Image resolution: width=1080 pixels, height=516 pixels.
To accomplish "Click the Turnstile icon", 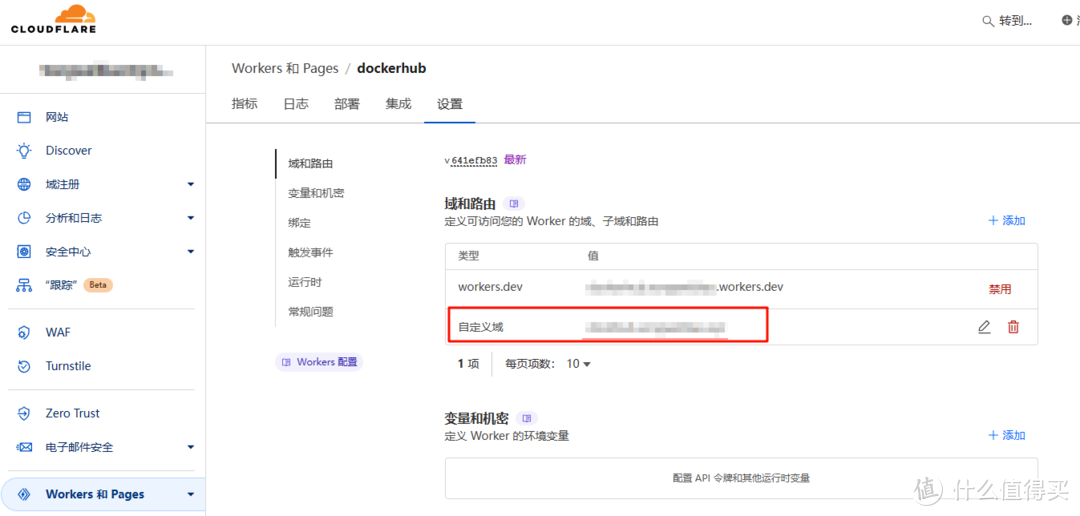I will click(24, 367).
